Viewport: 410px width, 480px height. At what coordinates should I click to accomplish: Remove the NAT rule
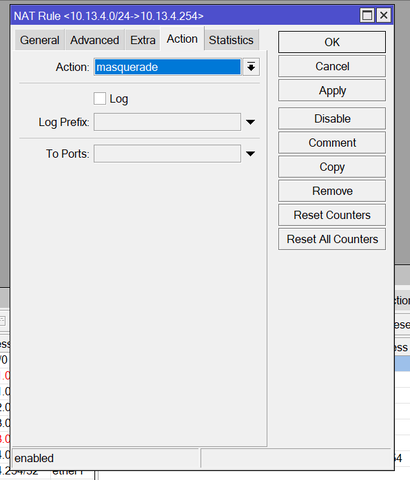(x=332, y=191)
